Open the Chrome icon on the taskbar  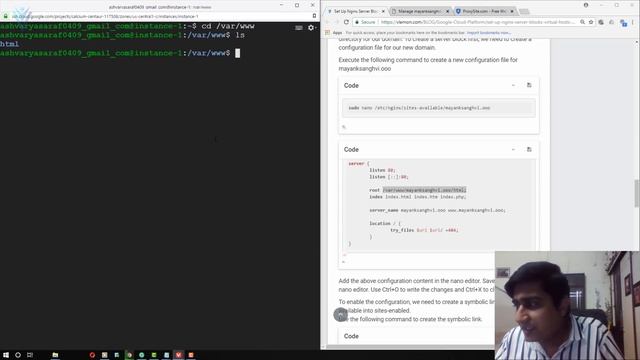pos(129,355)
